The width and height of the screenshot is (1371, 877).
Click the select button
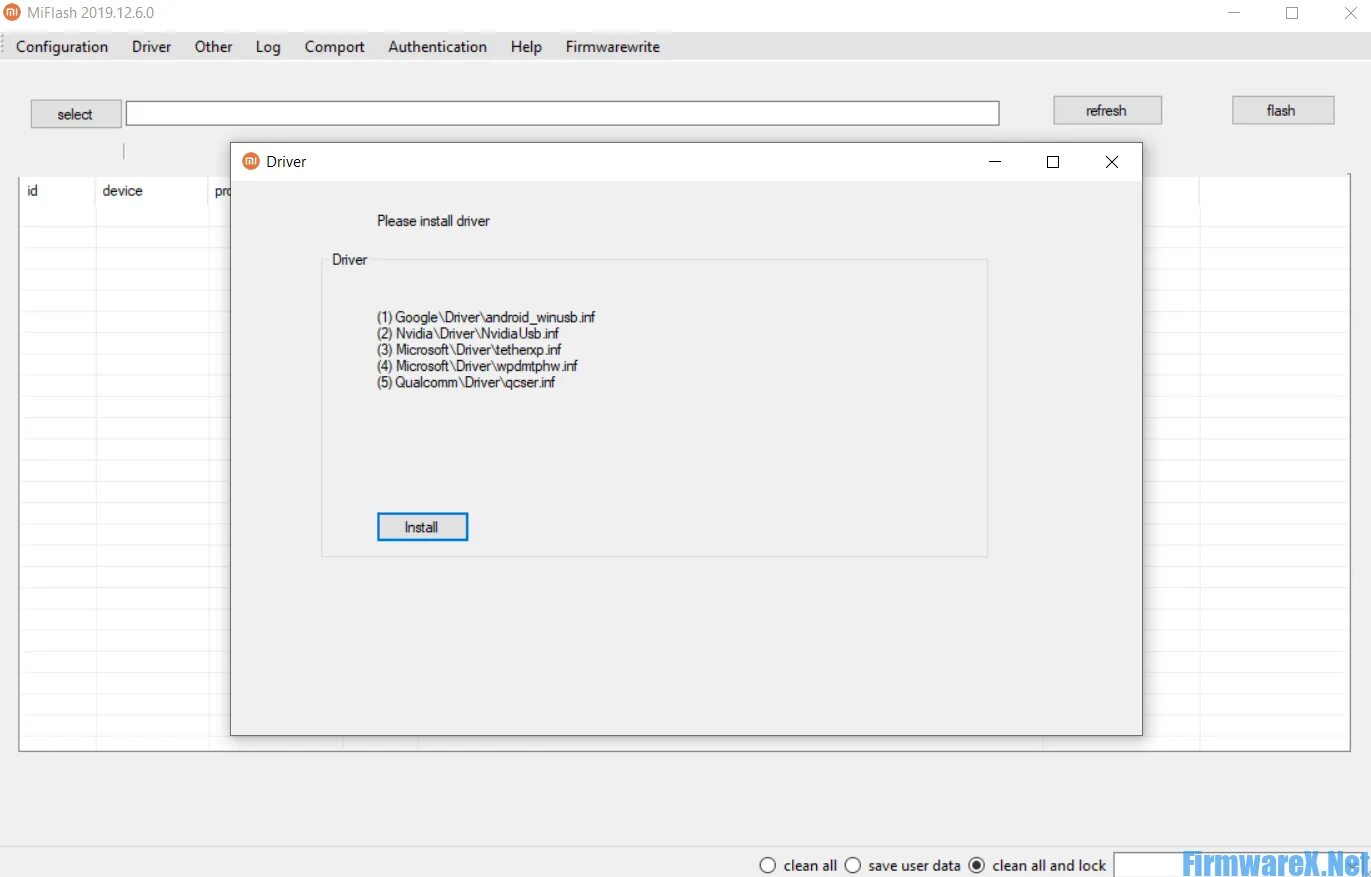[x=75, y=114]
